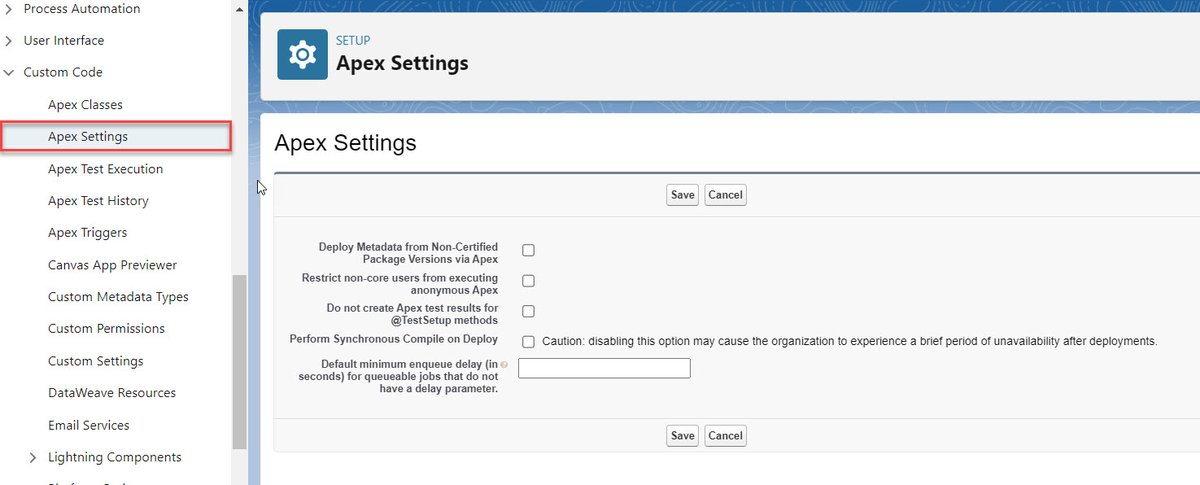
Task: Open Apex Classes in the sidebar
Action: click(x=85, y=105)
